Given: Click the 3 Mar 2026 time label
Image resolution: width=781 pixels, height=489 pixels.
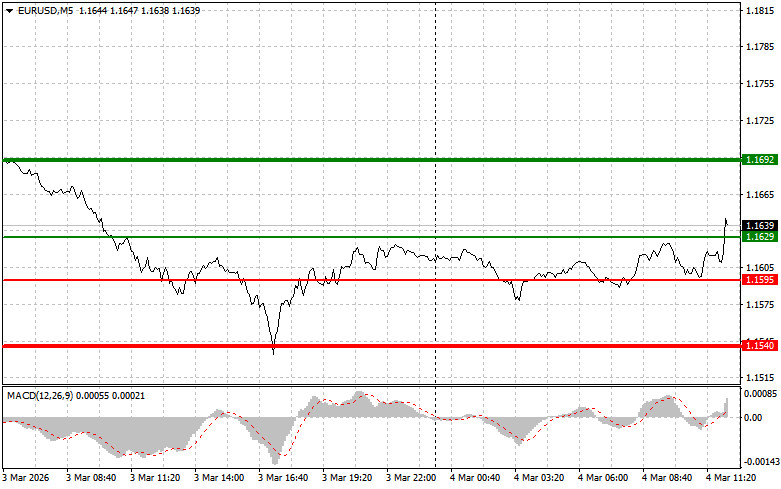Looking at the screenshot, I should pyautogui.click(x=26, y=478).
